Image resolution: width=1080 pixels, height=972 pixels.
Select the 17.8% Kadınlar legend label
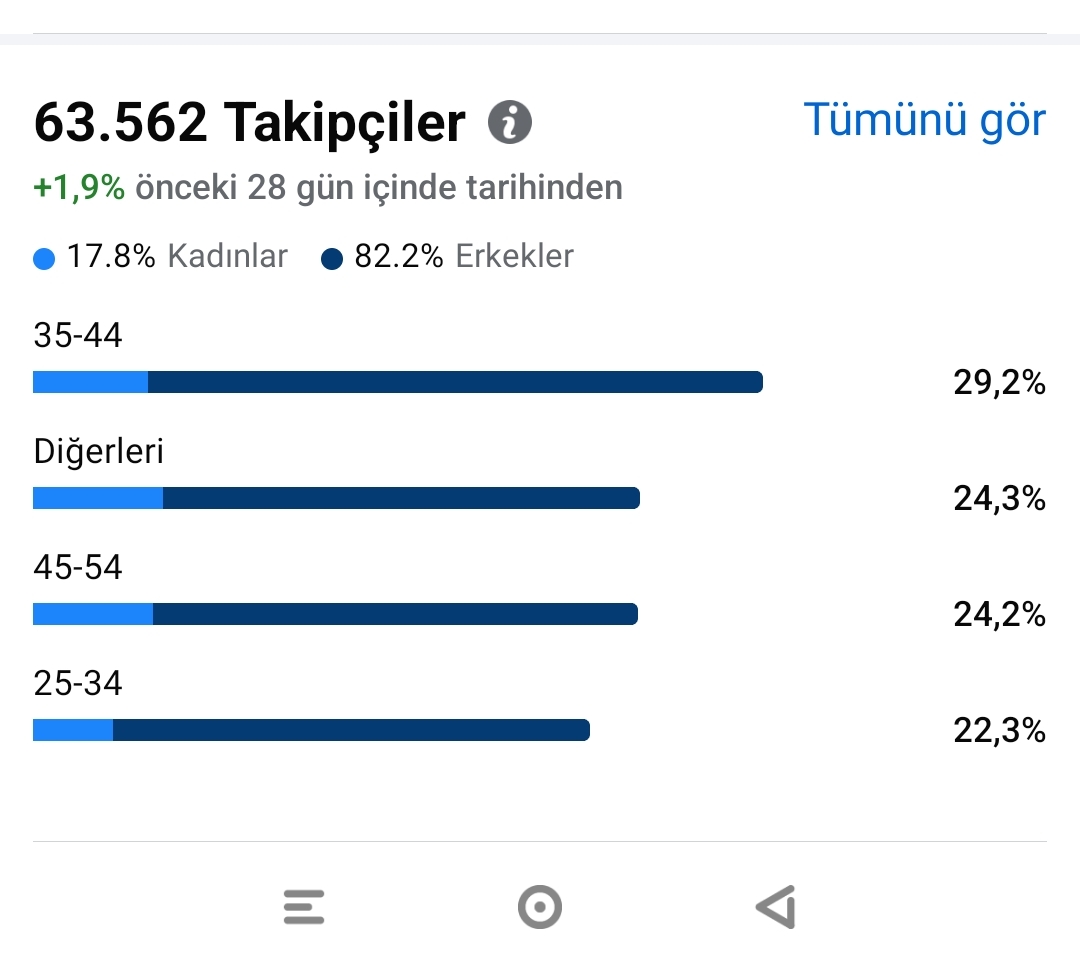coord(177,256)
